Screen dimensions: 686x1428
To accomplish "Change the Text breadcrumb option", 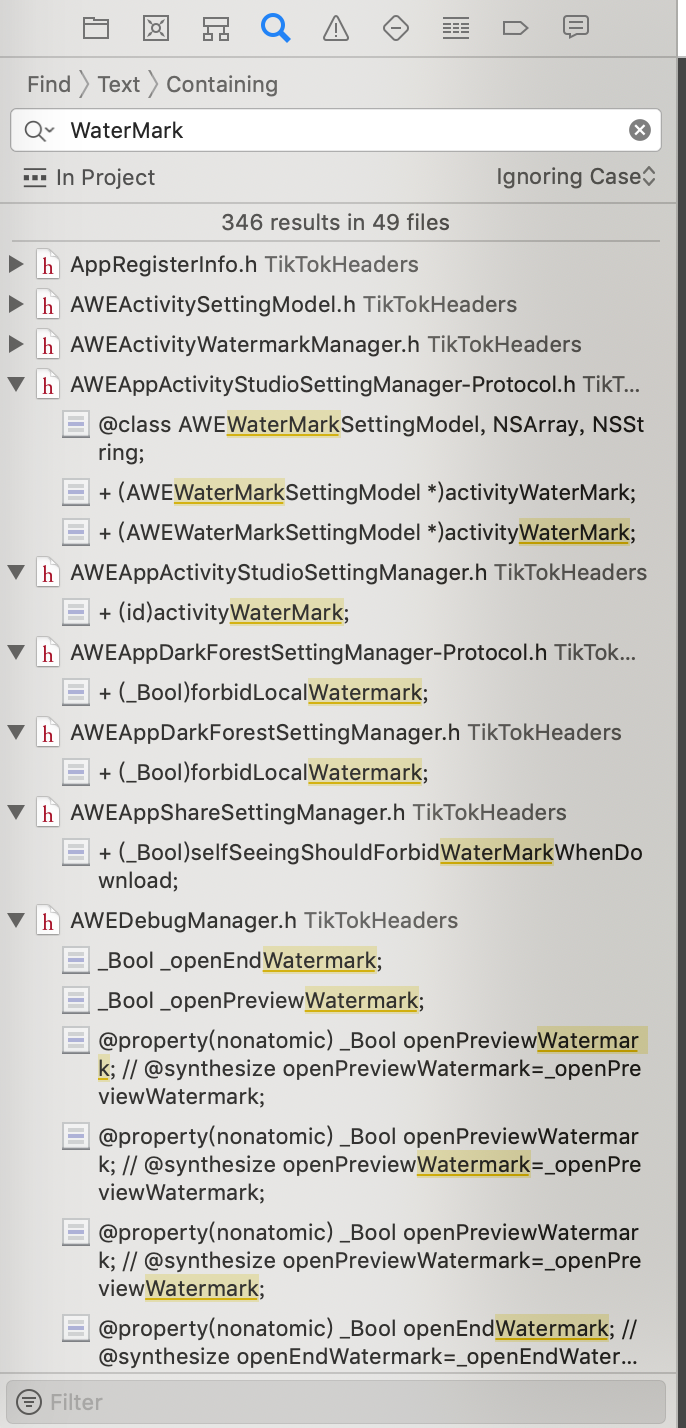I will coord(119,84).
